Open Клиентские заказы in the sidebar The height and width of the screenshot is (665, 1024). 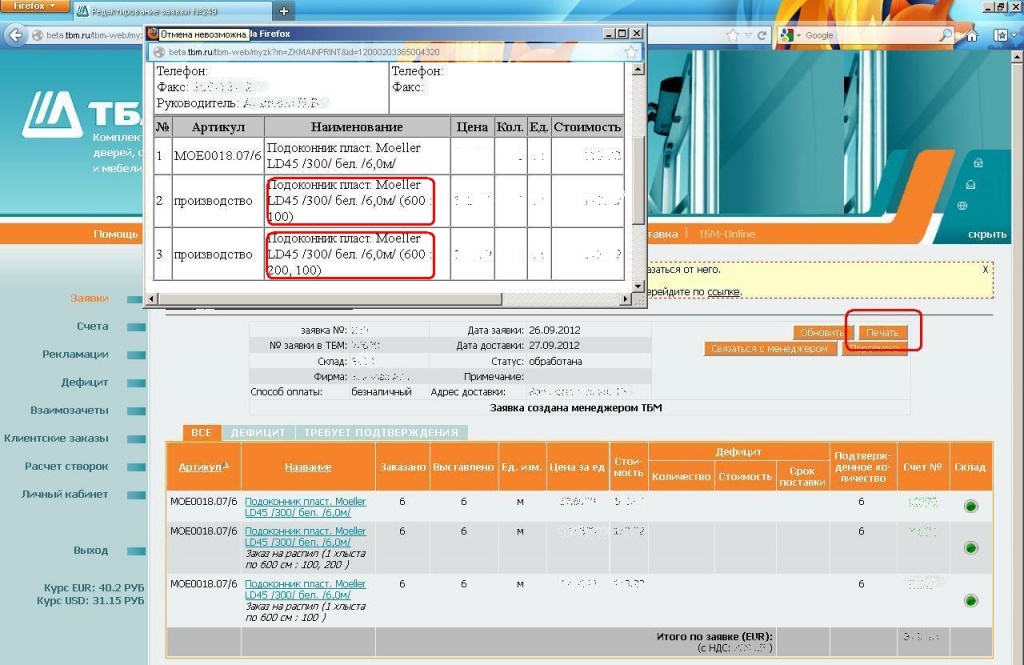[56, 438]
